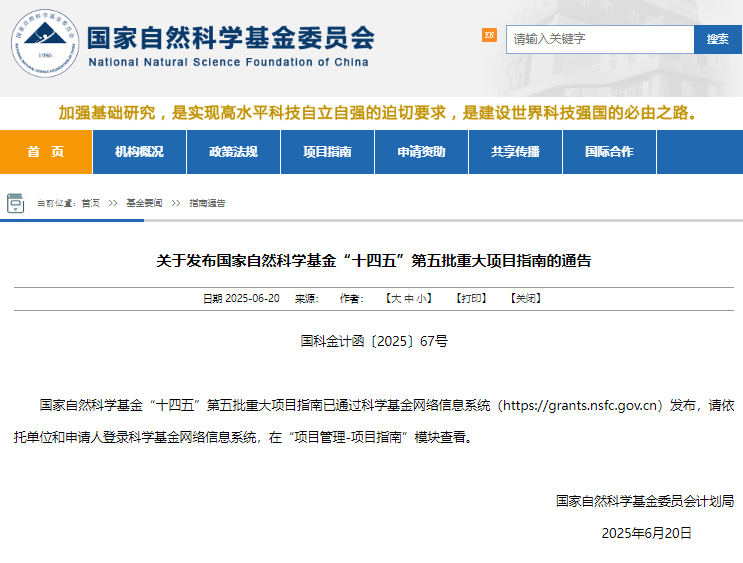
Task: Go to the 首页 home tab
Action: pyautogui.click(x=46, y=152)
